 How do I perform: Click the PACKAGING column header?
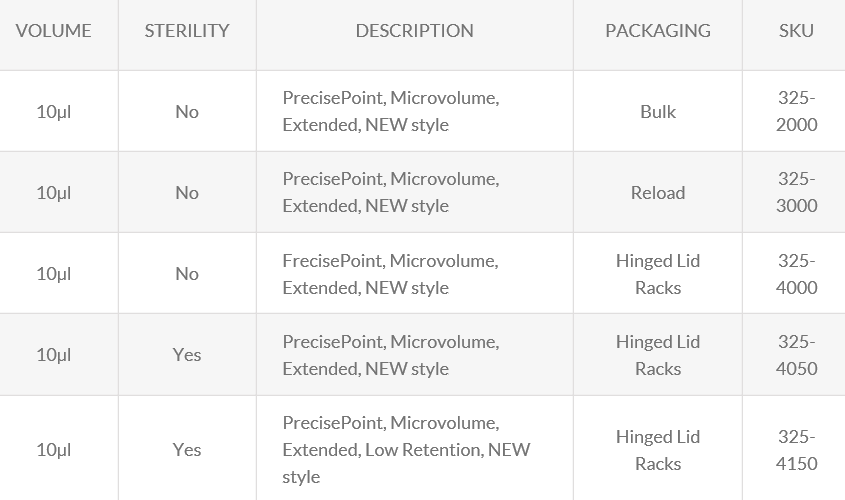point(658,31)
